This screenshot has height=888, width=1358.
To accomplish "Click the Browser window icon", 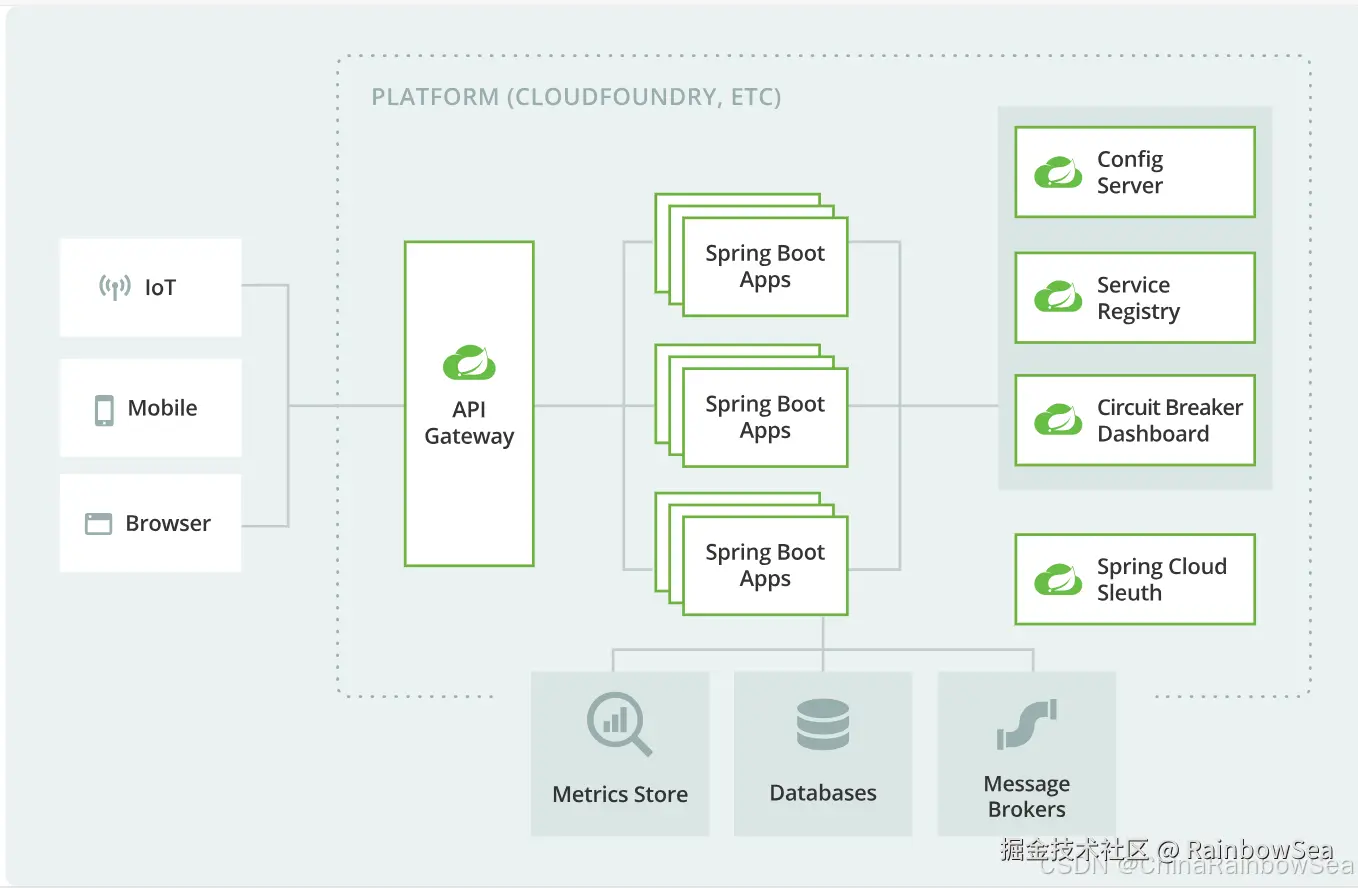I will 98,524.
